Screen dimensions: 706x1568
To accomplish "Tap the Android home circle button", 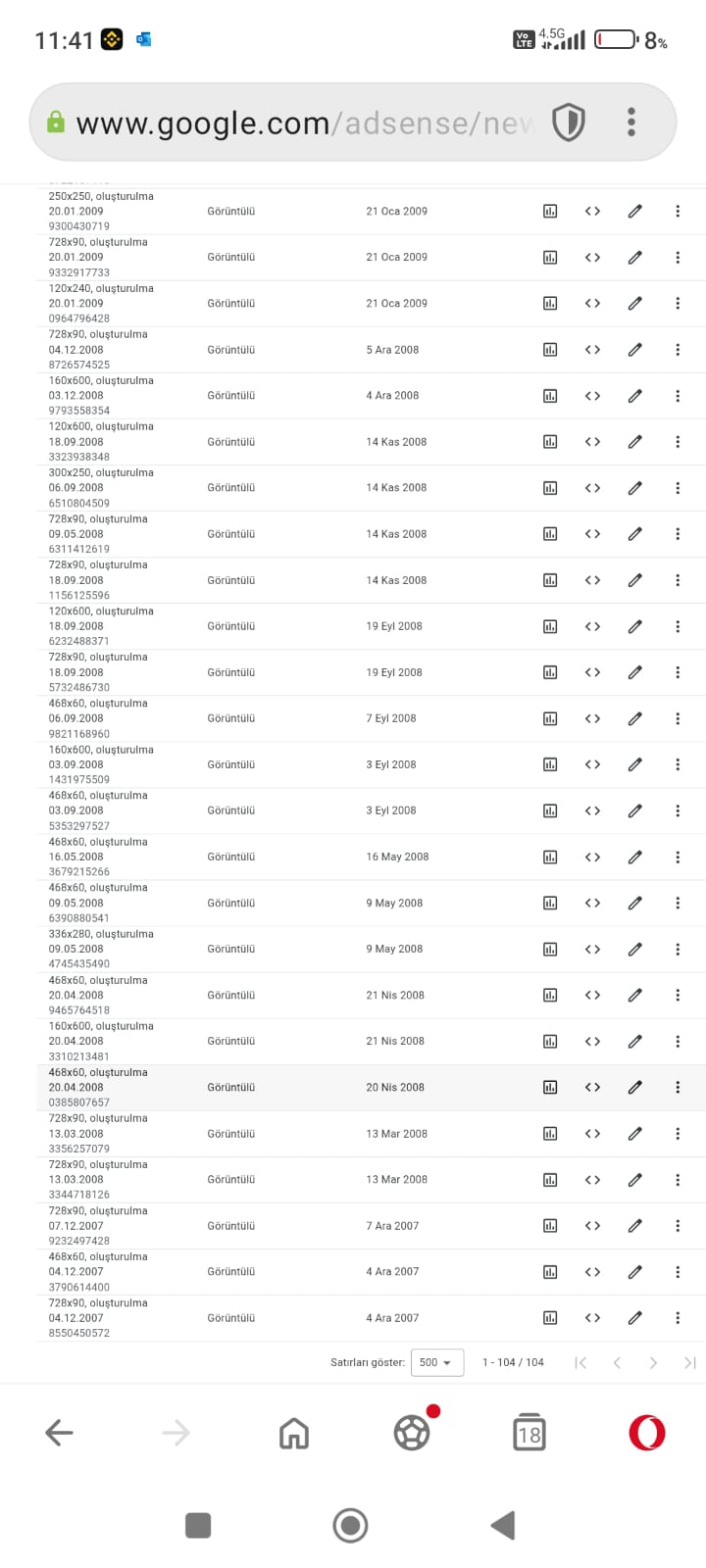I will 350,1525.
